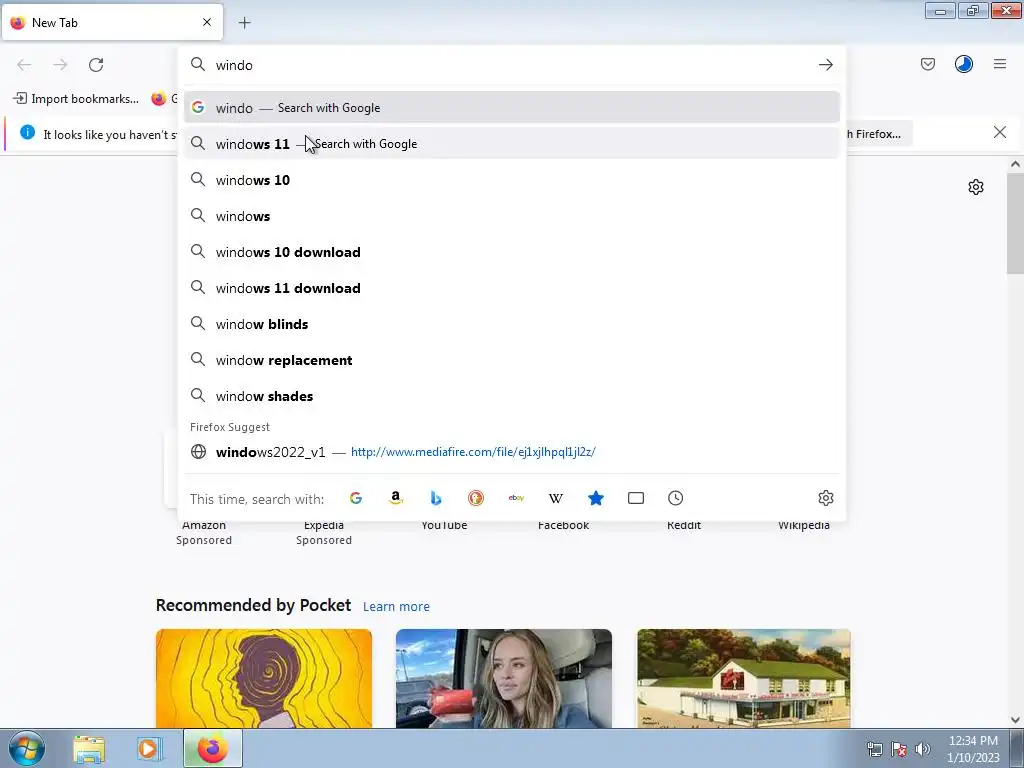1024x768 pixels.
Task: Click the Wikipedia shortcut label
Action: point(804,526)
